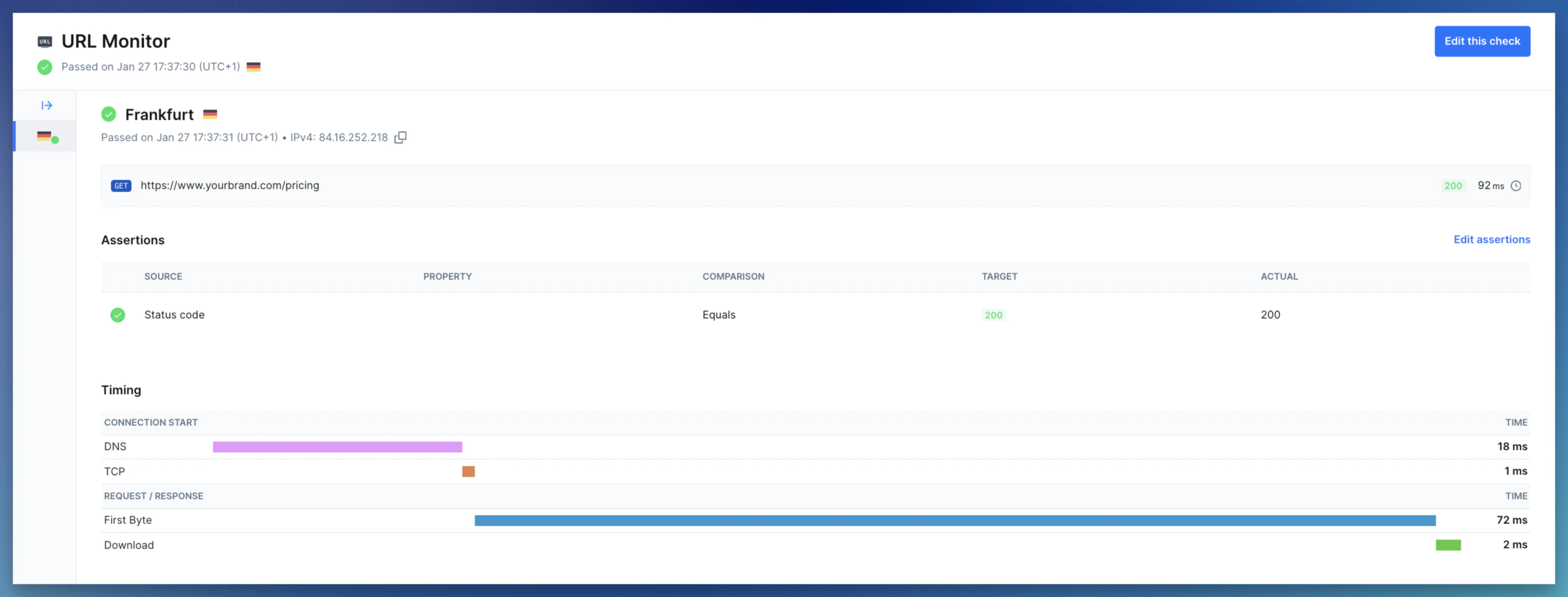The width and height of the screenshot is (1568, 597).
Task: Select the Status code assertion row
Action: coord(609,315)
